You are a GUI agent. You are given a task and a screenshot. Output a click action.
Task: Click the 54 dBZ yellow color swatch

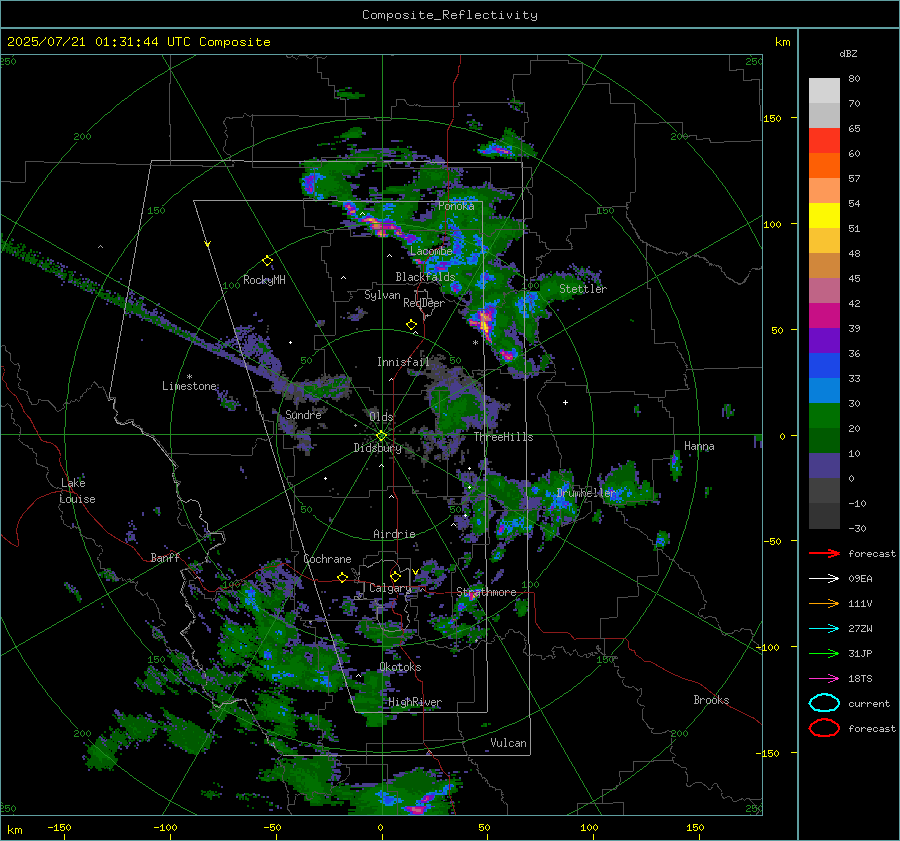[824, 216]
